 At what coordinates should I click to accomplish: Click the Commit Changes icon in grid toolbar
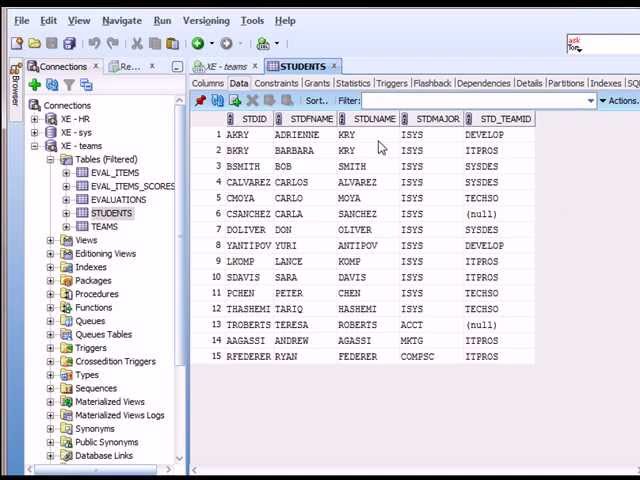pyautogui.click(x=269, y=100)
